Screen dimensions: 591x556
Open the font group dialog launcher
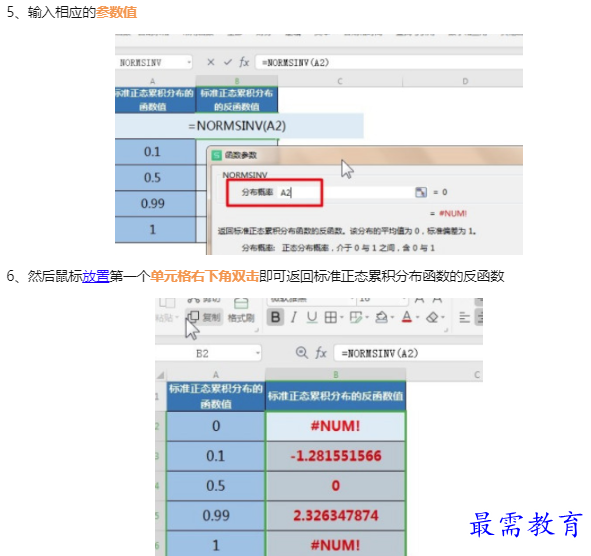446,330
